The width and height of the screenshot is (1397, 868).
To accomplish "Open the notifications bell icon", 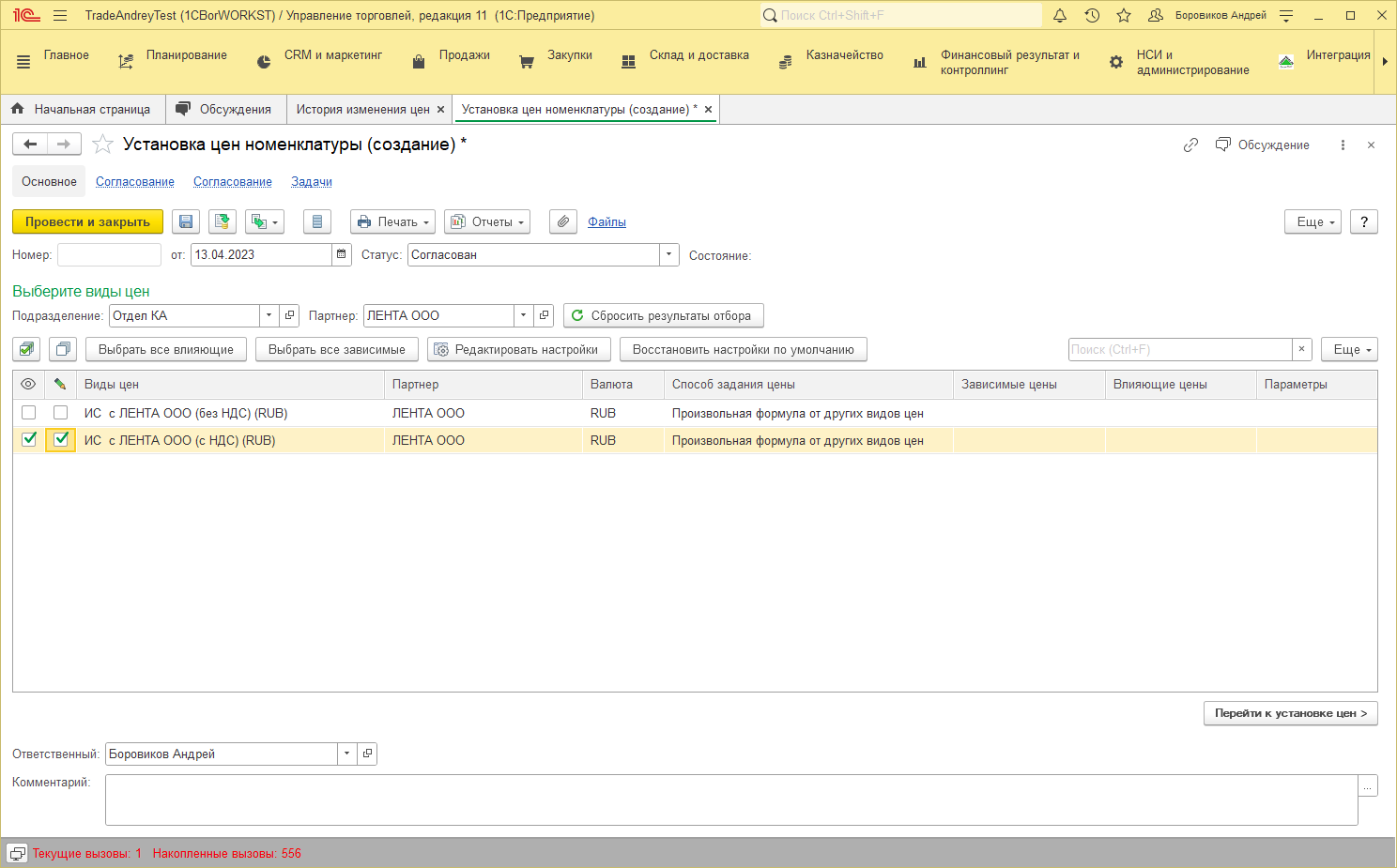I will click(1060, 15).
